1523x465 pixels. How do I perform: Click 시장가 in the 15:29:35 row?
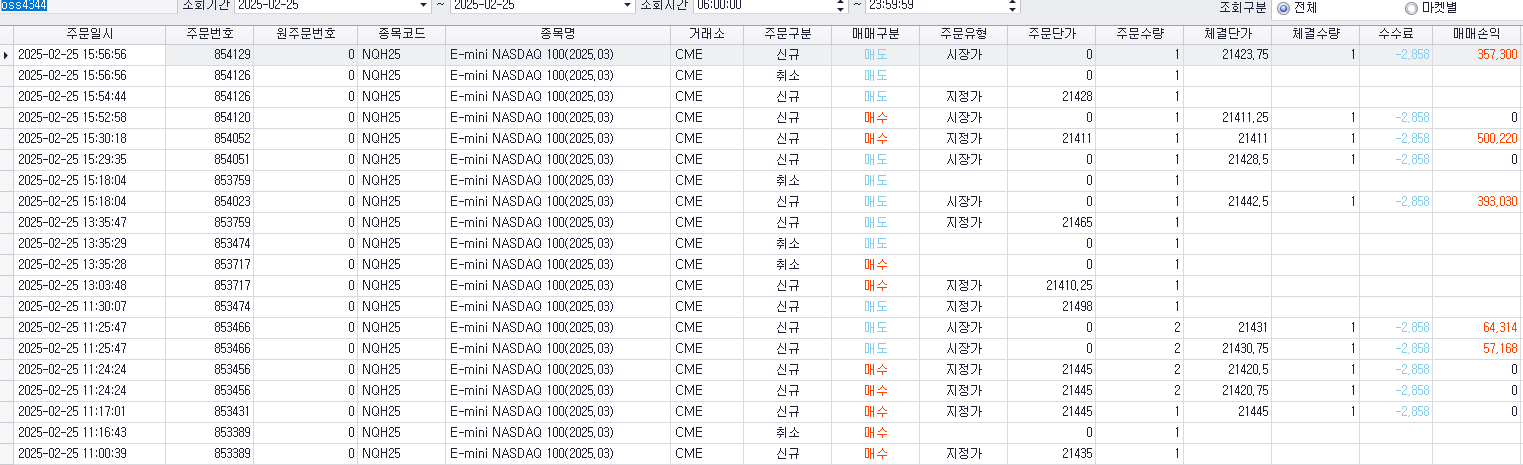[963, 160]
